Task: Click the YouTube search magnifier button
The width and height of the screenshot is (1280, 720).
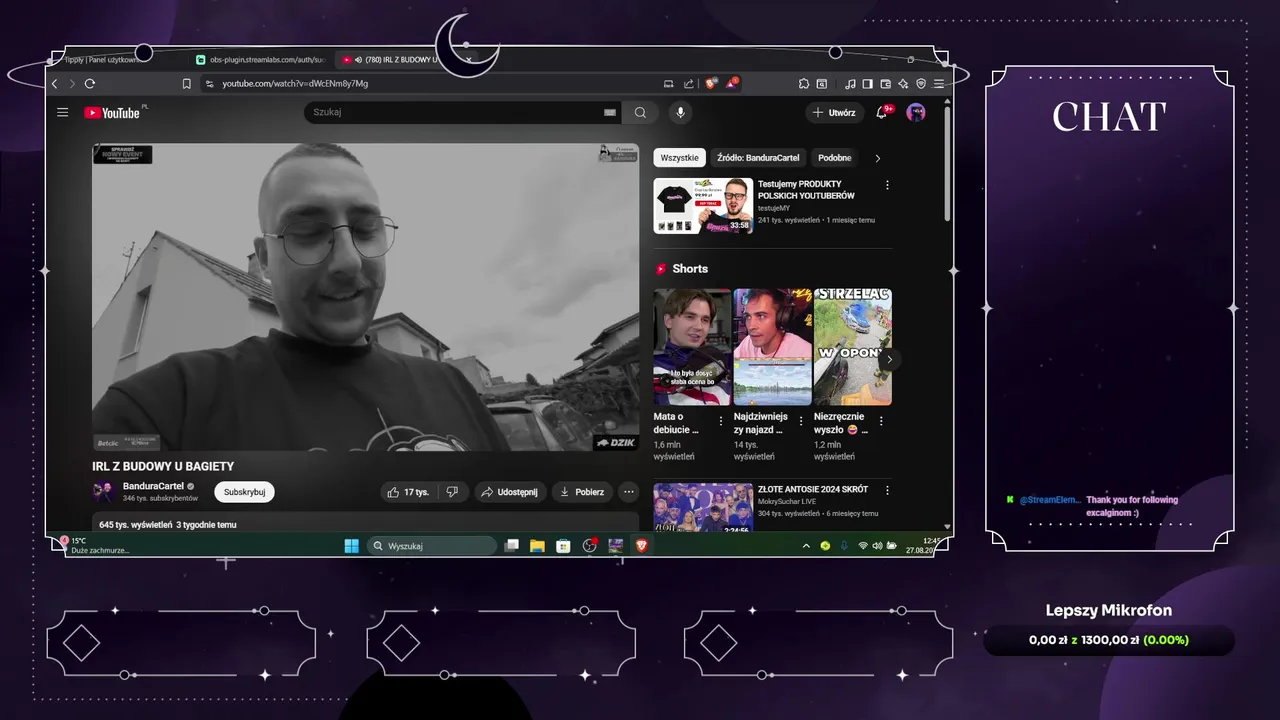Action: [640, 113]
